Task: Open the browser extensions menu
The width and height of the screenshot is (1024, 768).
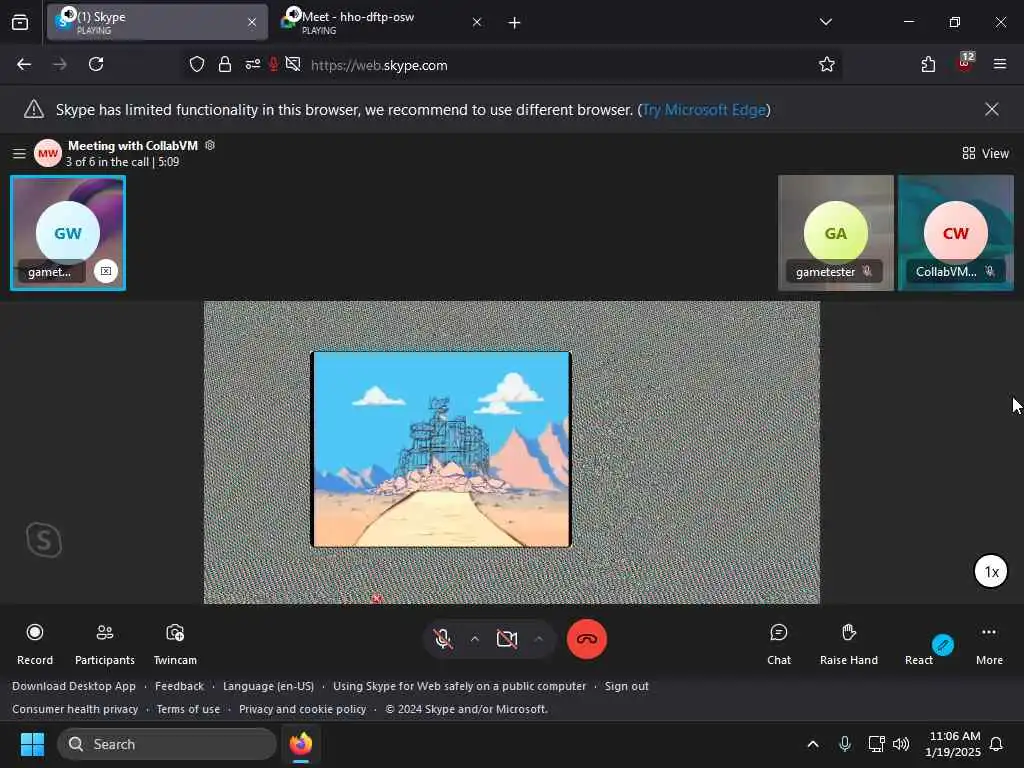Action: (x=928, y=64)
